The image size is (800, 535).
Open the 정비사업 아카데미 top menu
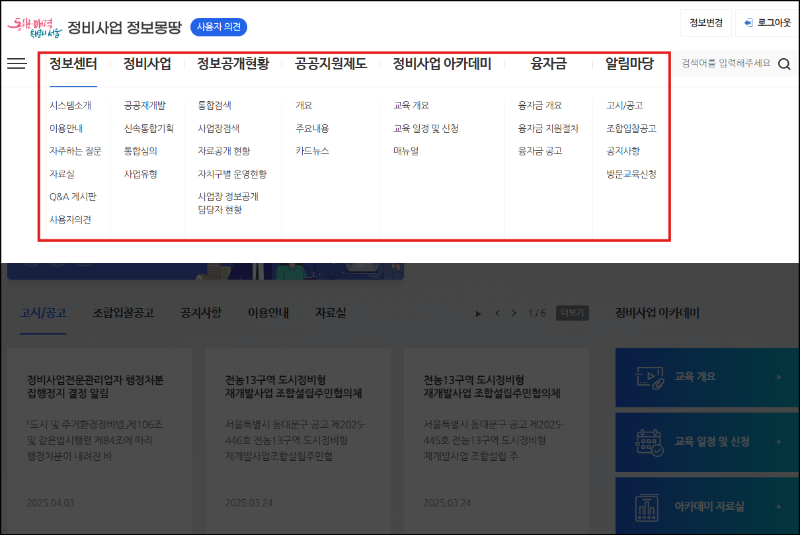[442, 64]
